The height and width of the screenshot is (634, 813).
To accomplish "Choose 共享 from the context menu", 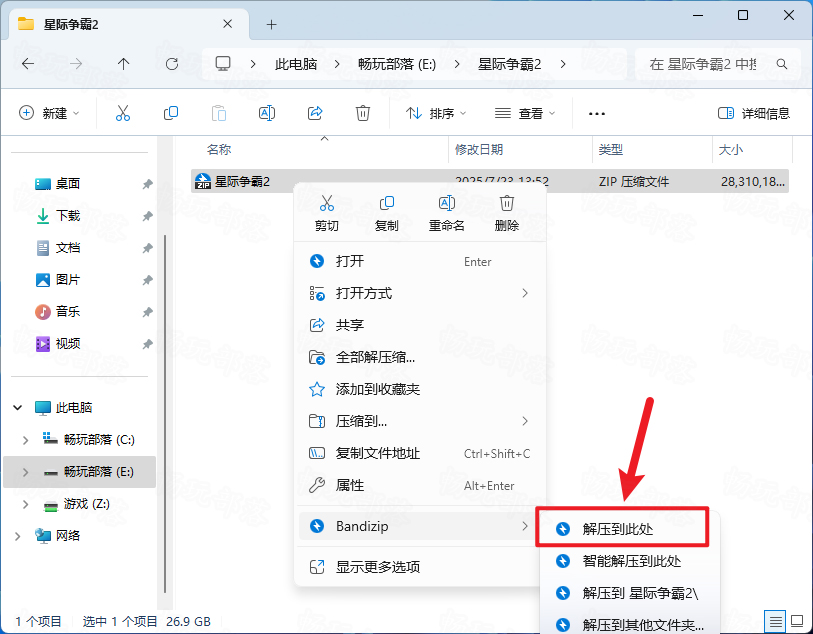I will point(420,325).
